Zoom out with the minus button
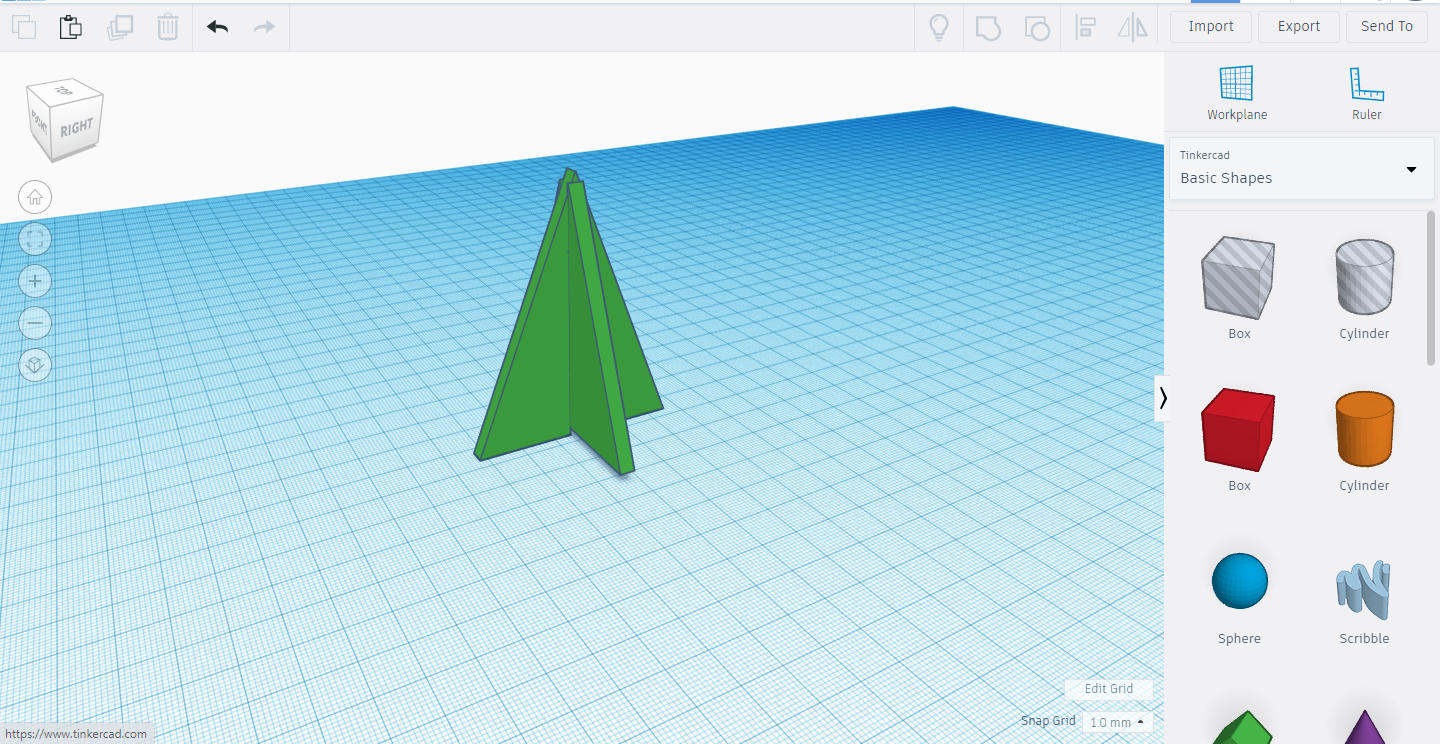This screenshot has width=1440, height=744. click(35, 323)
